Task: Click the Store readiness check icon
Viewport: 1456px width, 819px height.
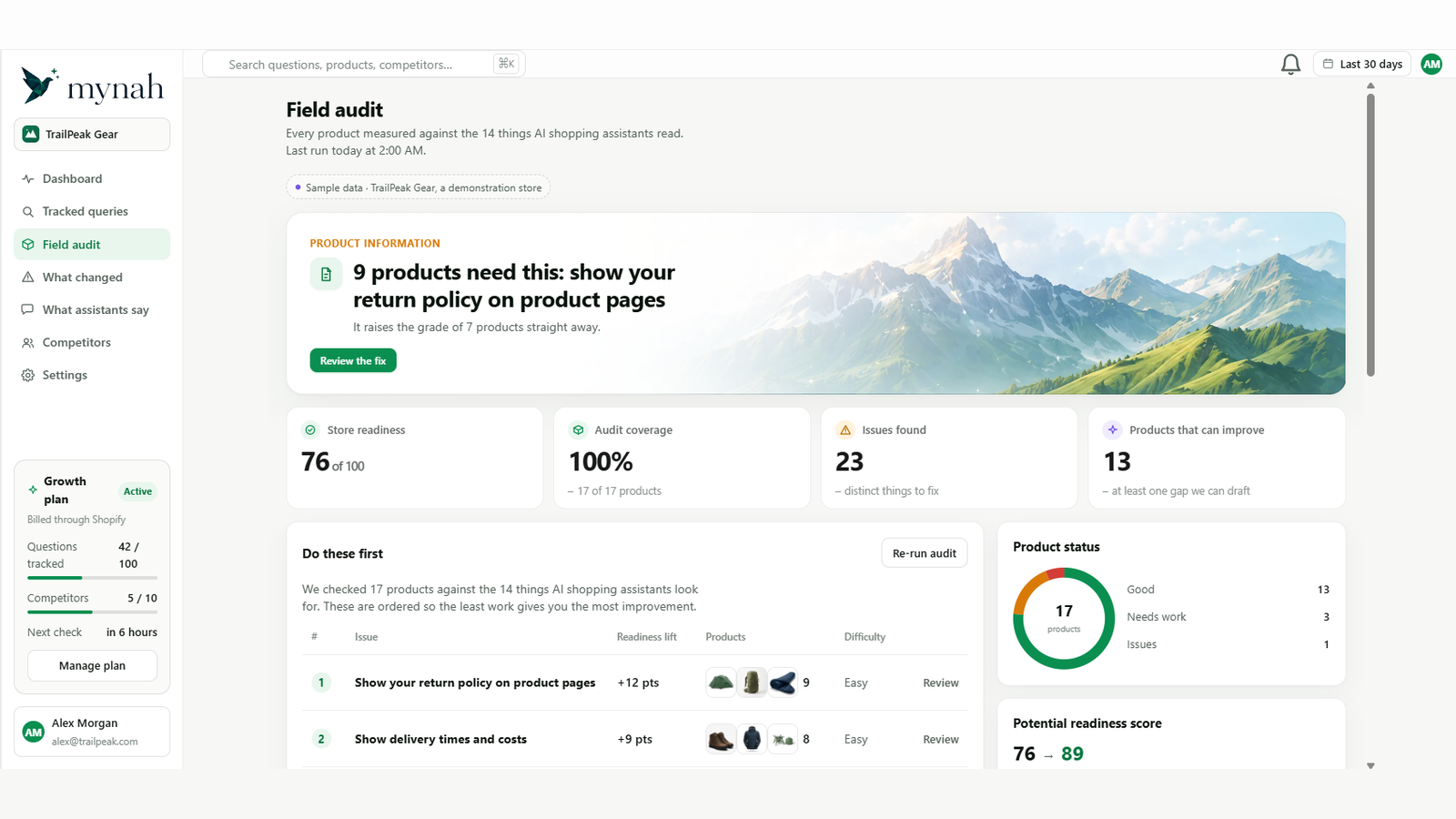Action: click(310, 430)
